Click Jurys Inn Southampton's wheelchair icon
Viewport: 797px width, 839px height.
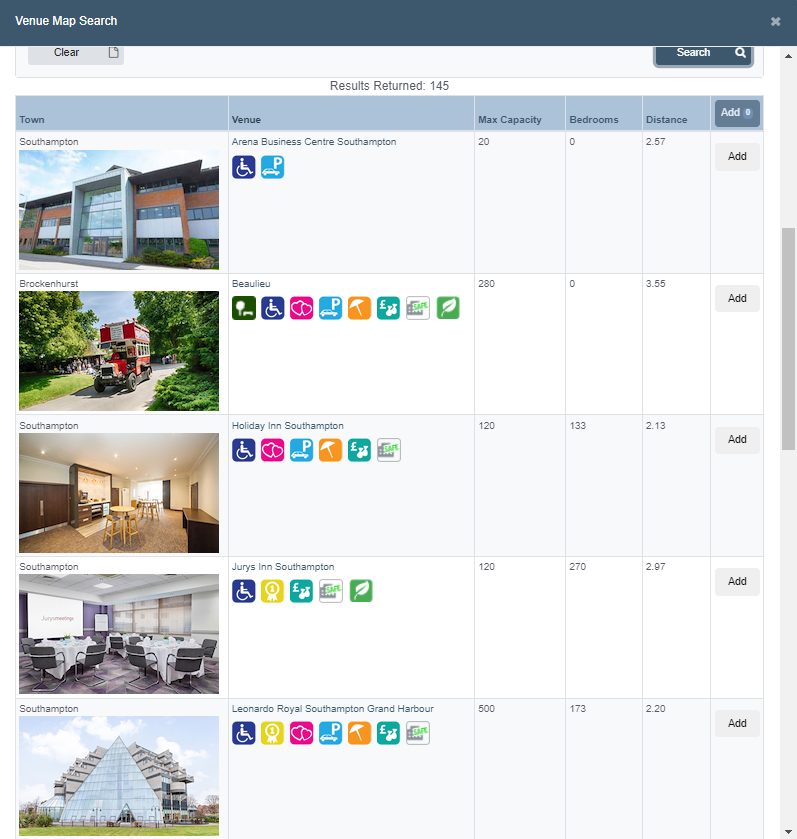(x=243, y=591)
